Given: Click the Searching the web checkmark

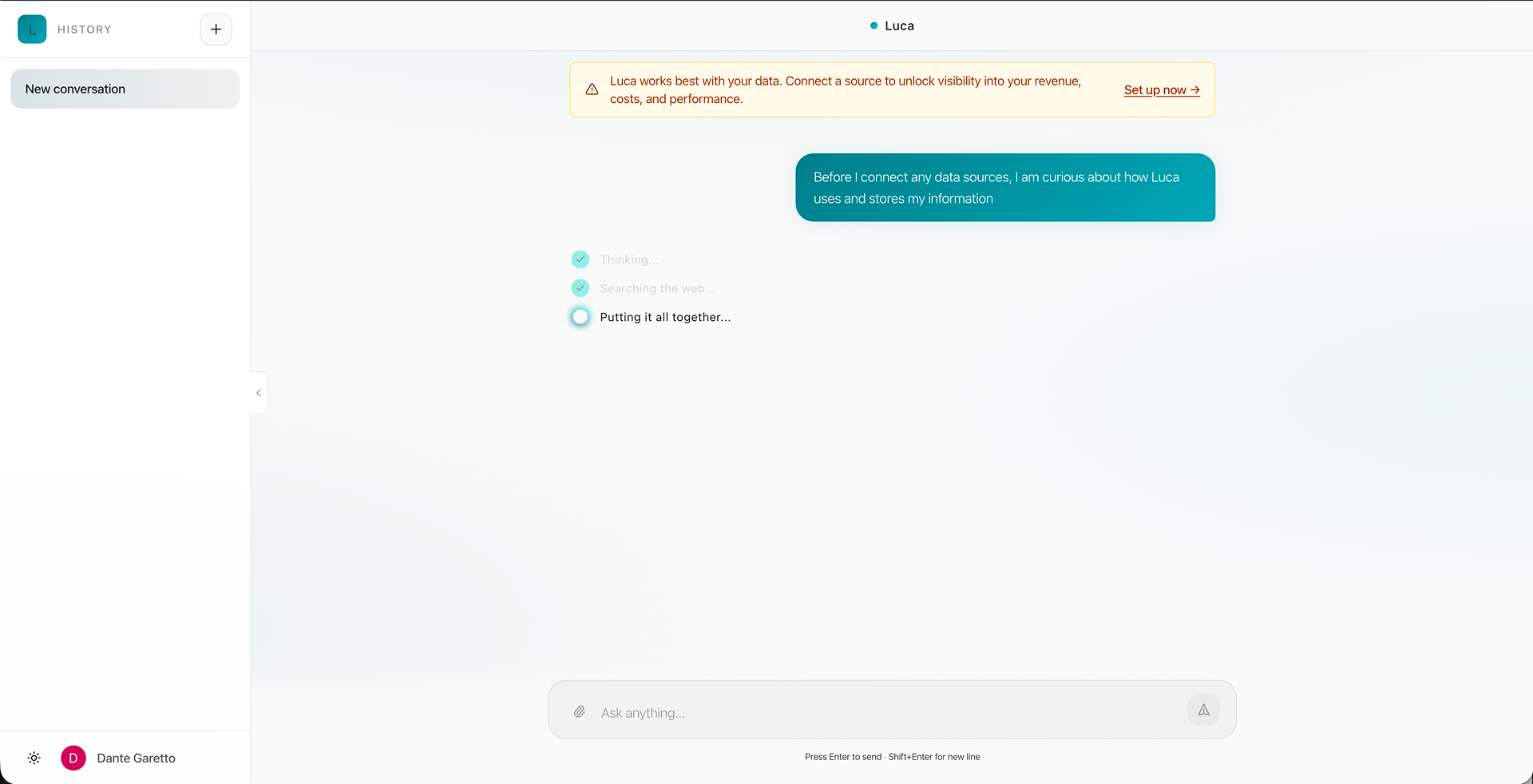Looking at the screenshot, I should pyautogui.click(x=580, y=288).
